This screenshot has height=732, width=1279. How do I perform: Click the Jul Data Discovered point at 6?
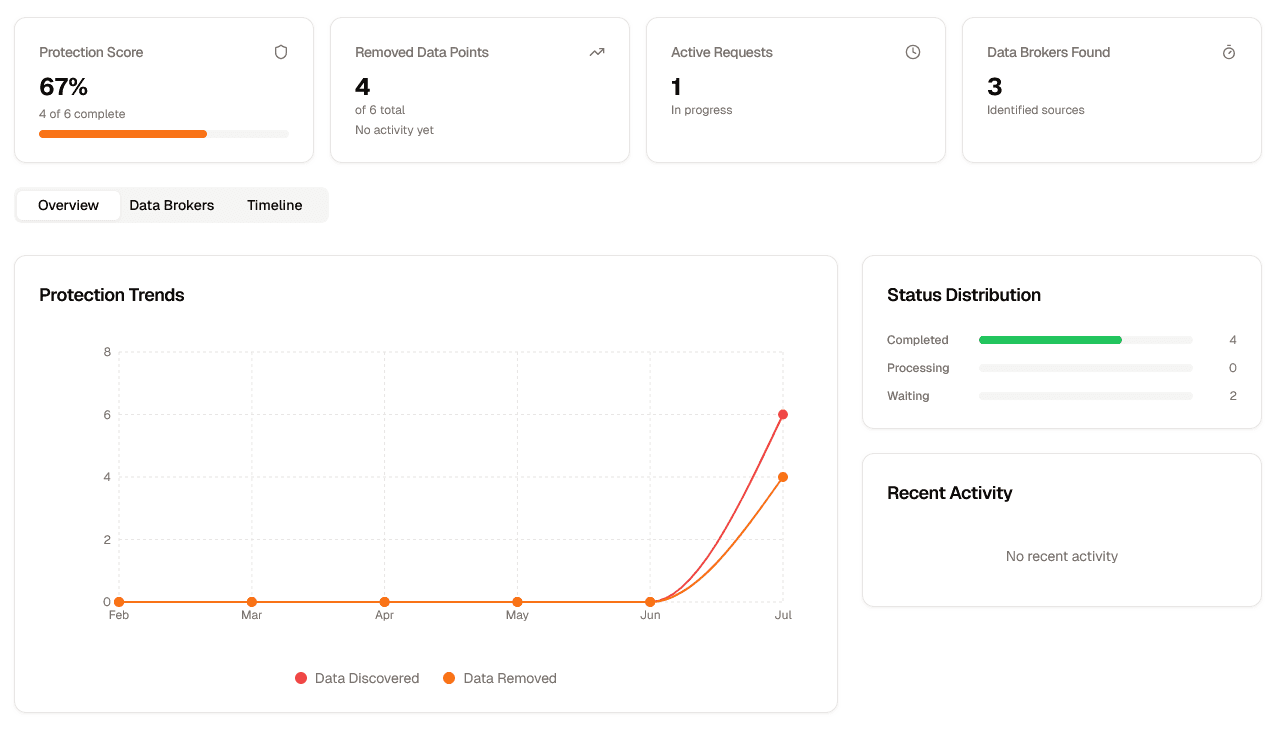click(x=783, y=415)
